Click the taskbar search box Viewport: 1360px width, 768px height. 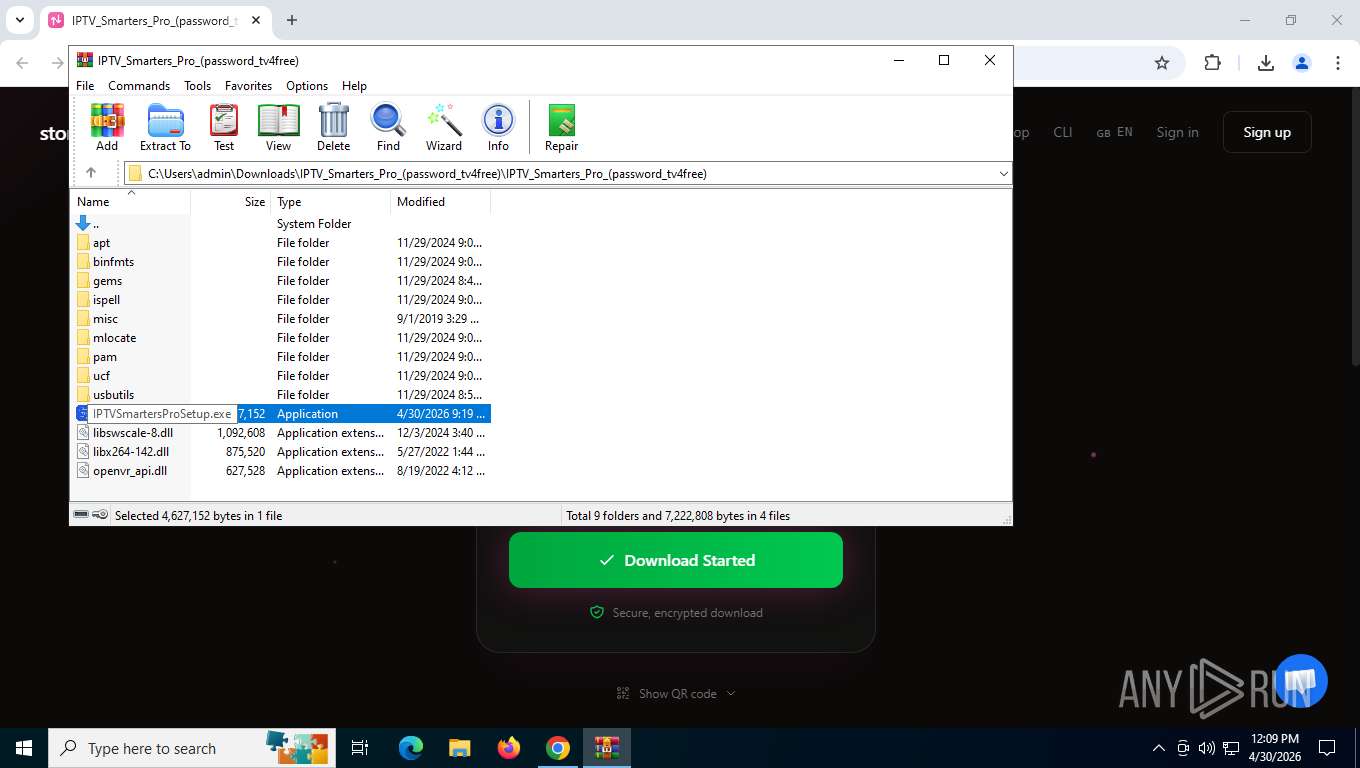pos(192,748)
